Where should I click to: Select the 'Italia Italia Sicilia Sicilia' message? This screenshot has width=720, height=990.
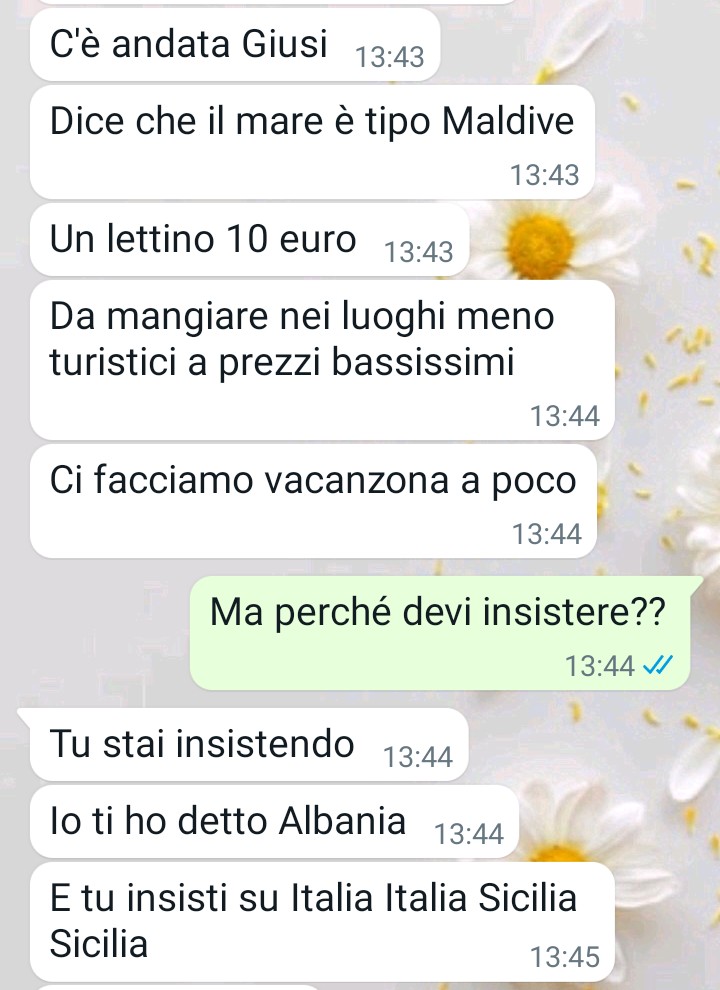point(322,922)
